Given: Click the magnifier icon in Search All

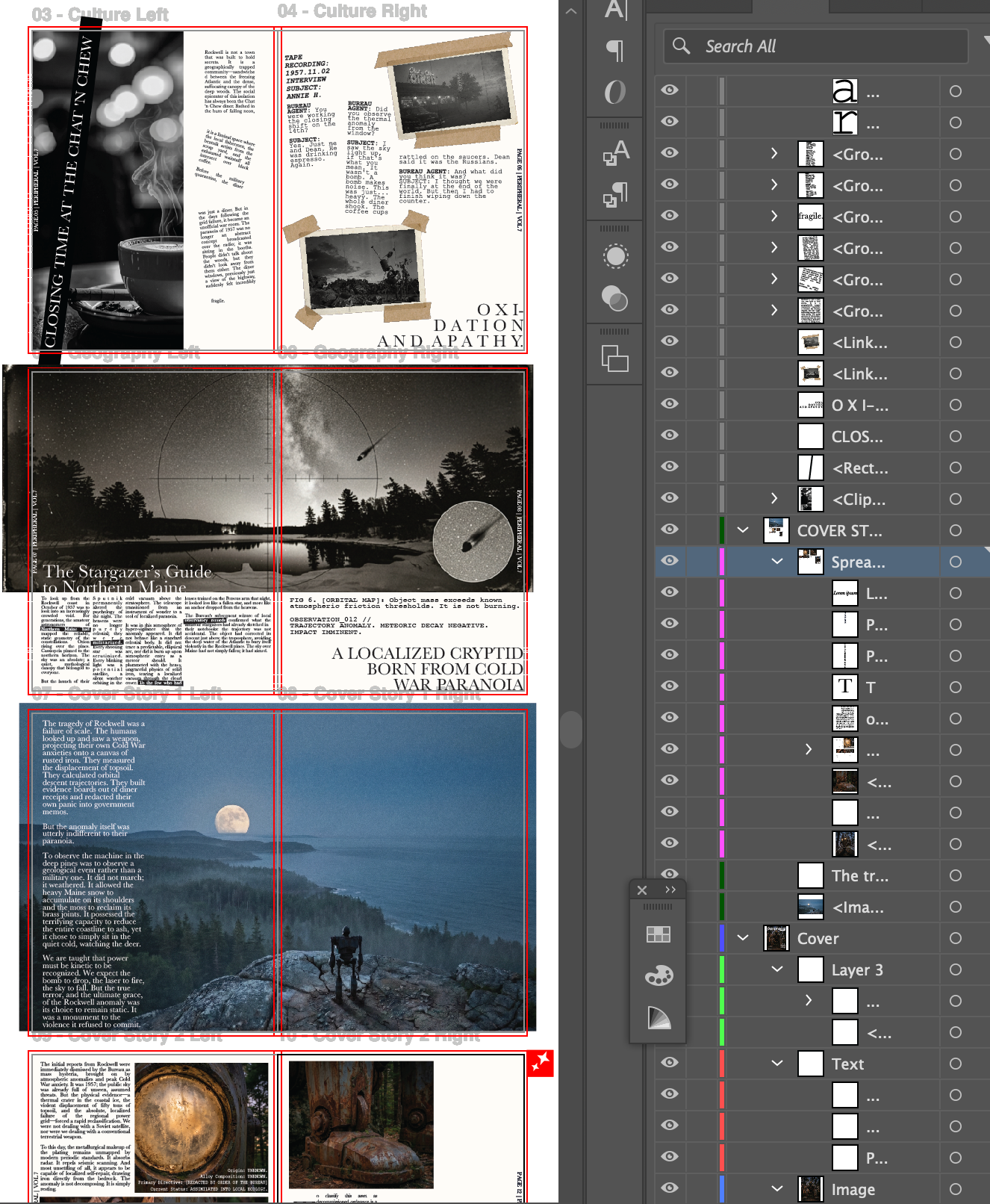Looking at the screenshot, I should pyautogui.click(x=681, y=46).
